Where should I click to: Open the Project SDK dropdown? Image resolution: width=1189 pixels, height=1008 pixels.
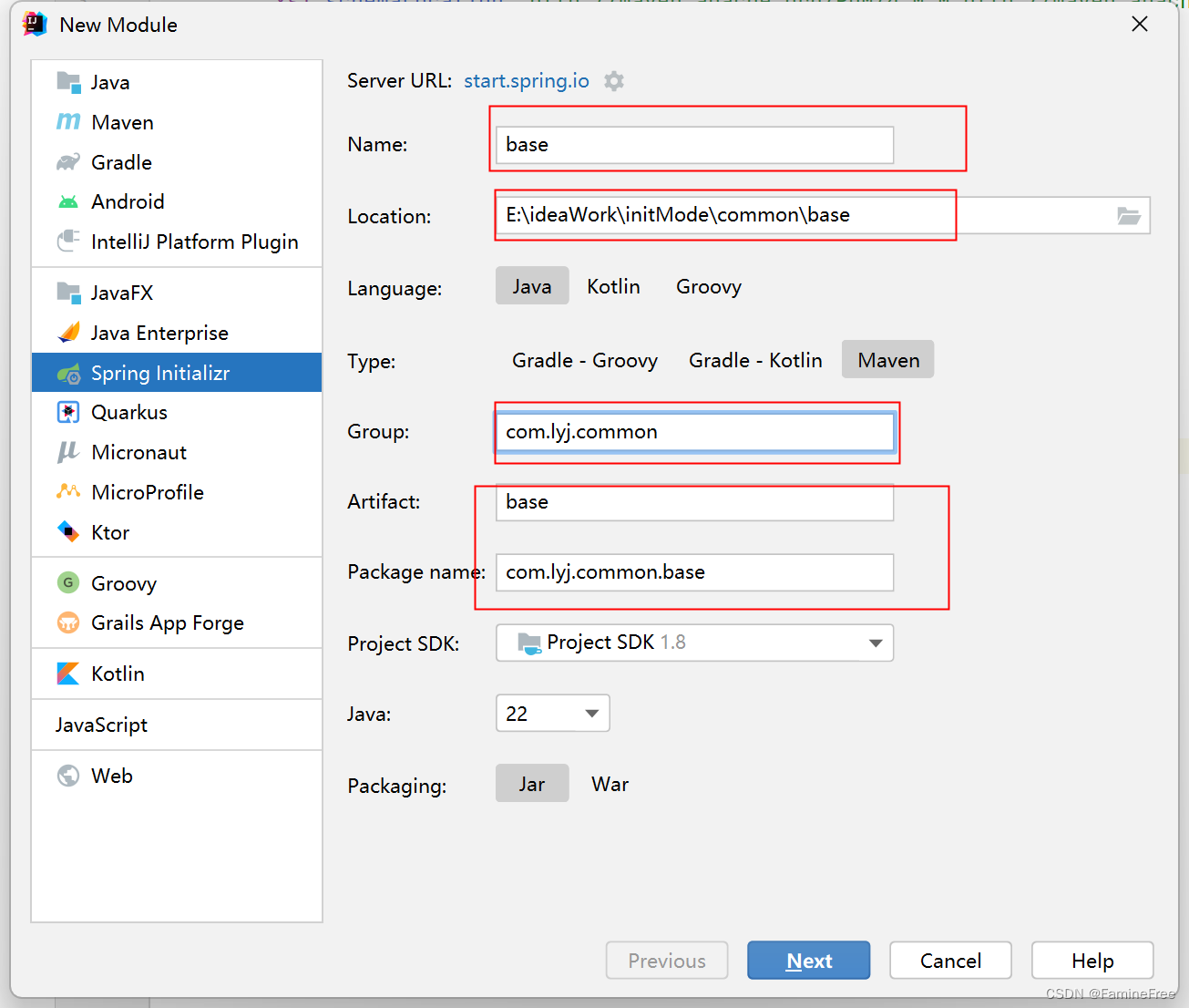coord(694,643)
